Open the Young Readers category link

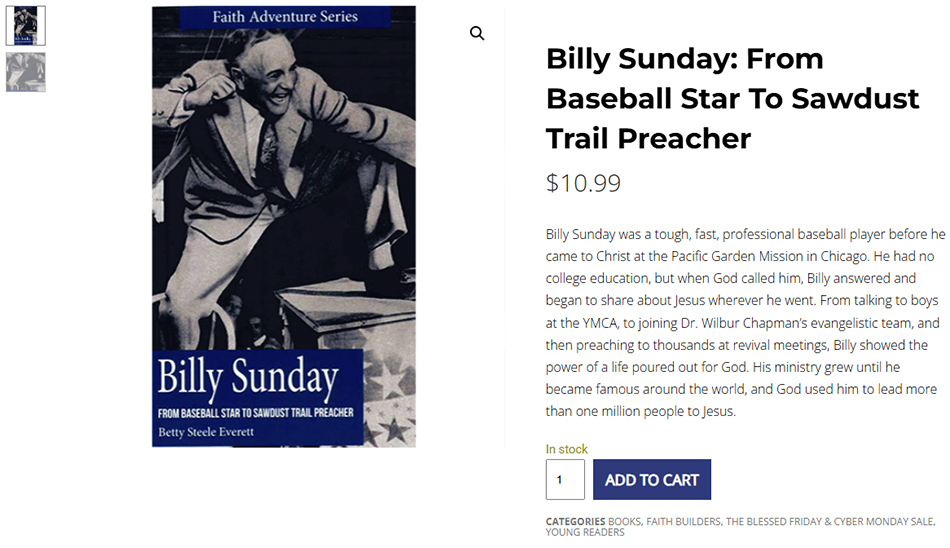coord(585,533)
